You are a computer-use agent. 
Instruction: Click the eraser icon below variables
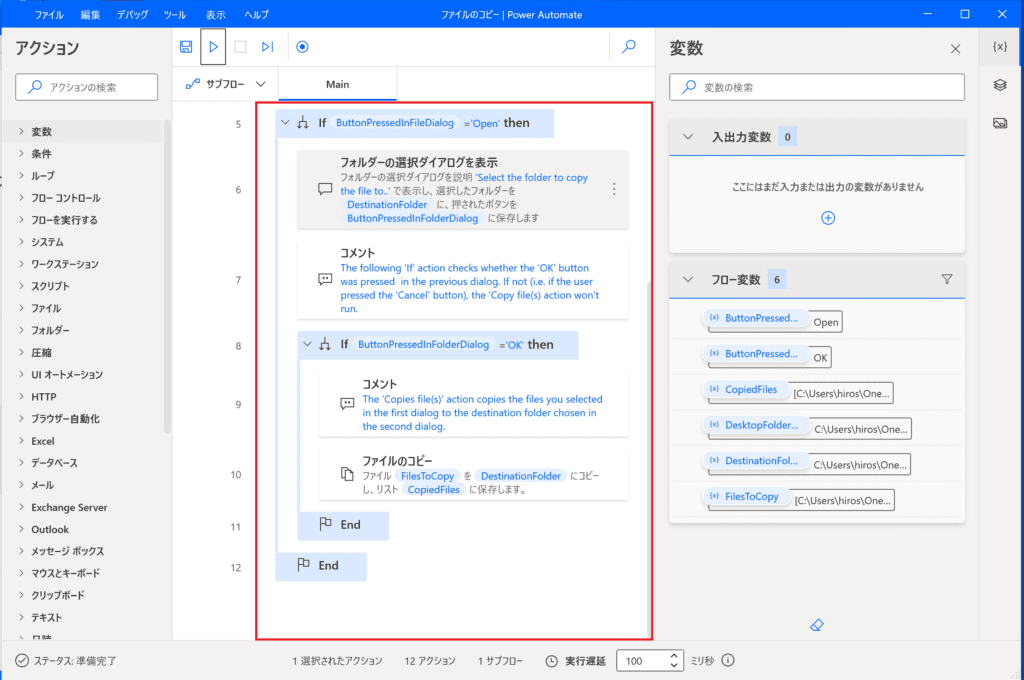point(816,625)
